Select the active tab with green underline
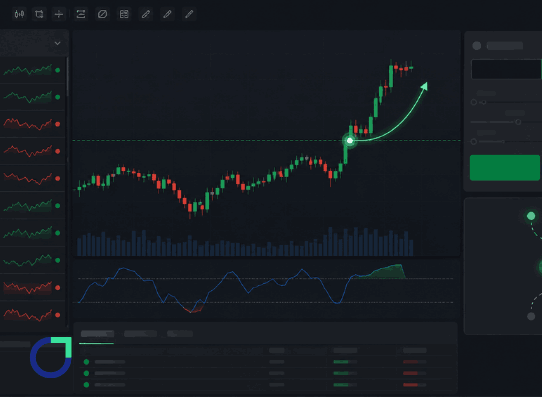The height and width of the screenshot is (397, 542). click(97, 334)
